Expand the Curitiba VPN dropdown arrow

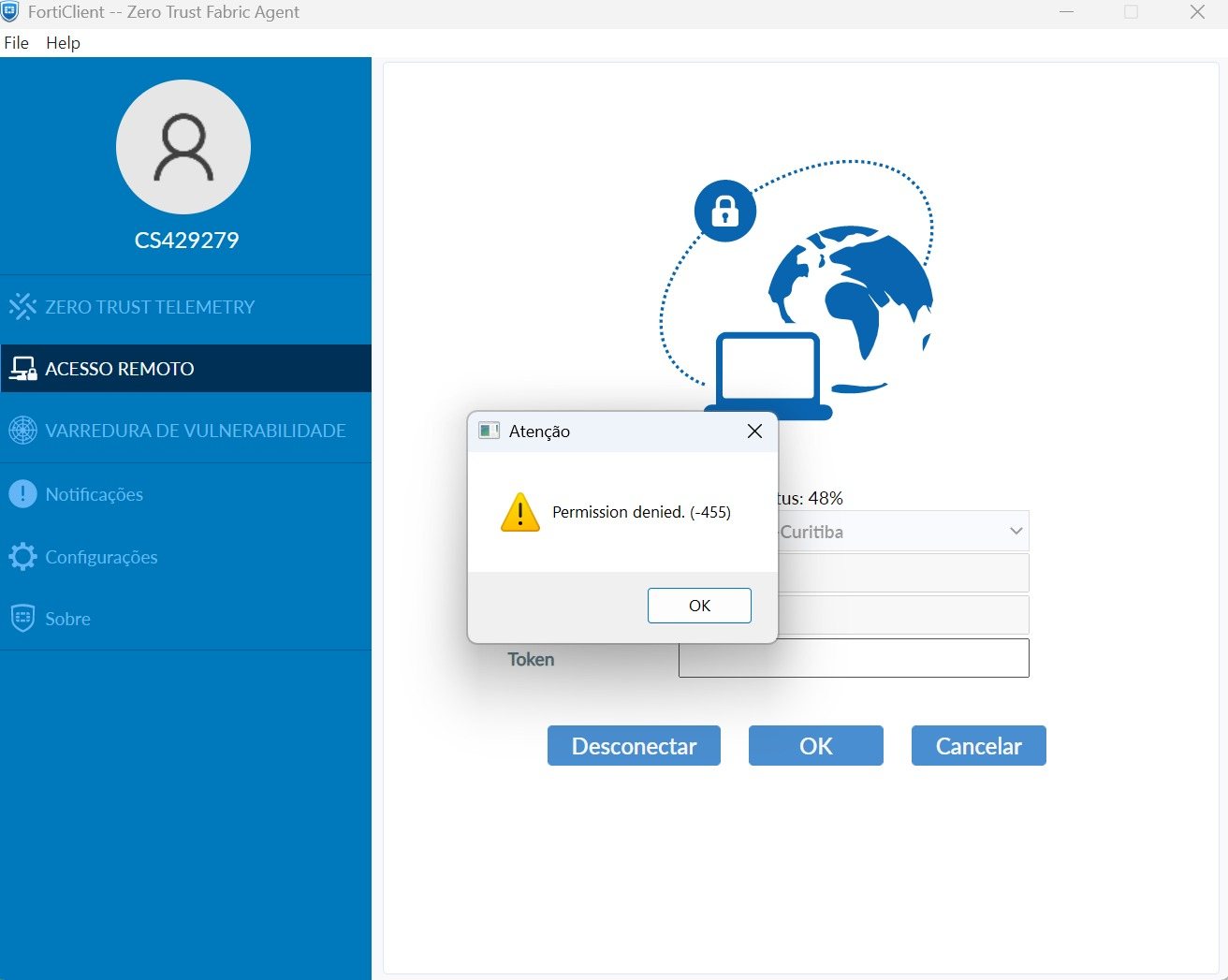tap(1016, 531)
